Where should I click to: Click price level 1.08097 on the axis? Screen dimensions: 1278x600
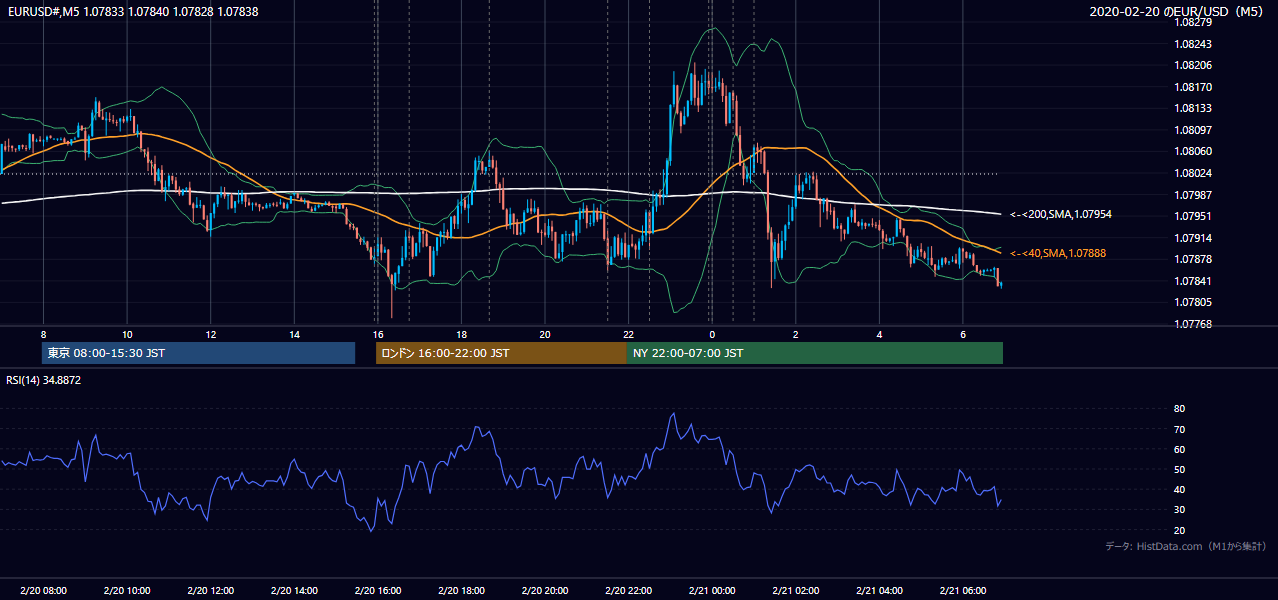pyautogui.click(x=1193, y=130)
